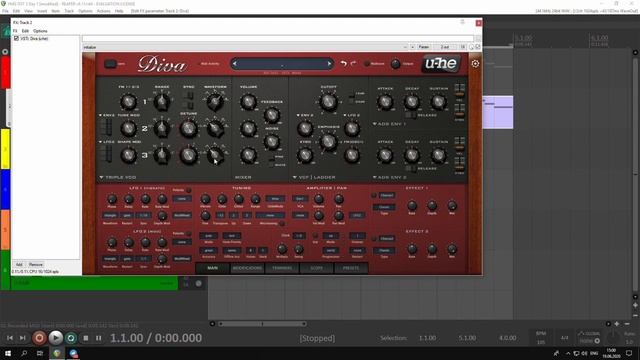Click the Param button
The width and height of the screenshot is (640, 360).
coord(424,47)
